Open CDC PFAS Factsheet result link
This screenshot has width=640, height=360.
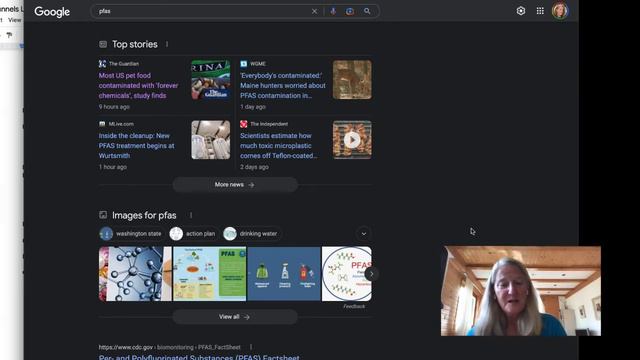[199, 357]
